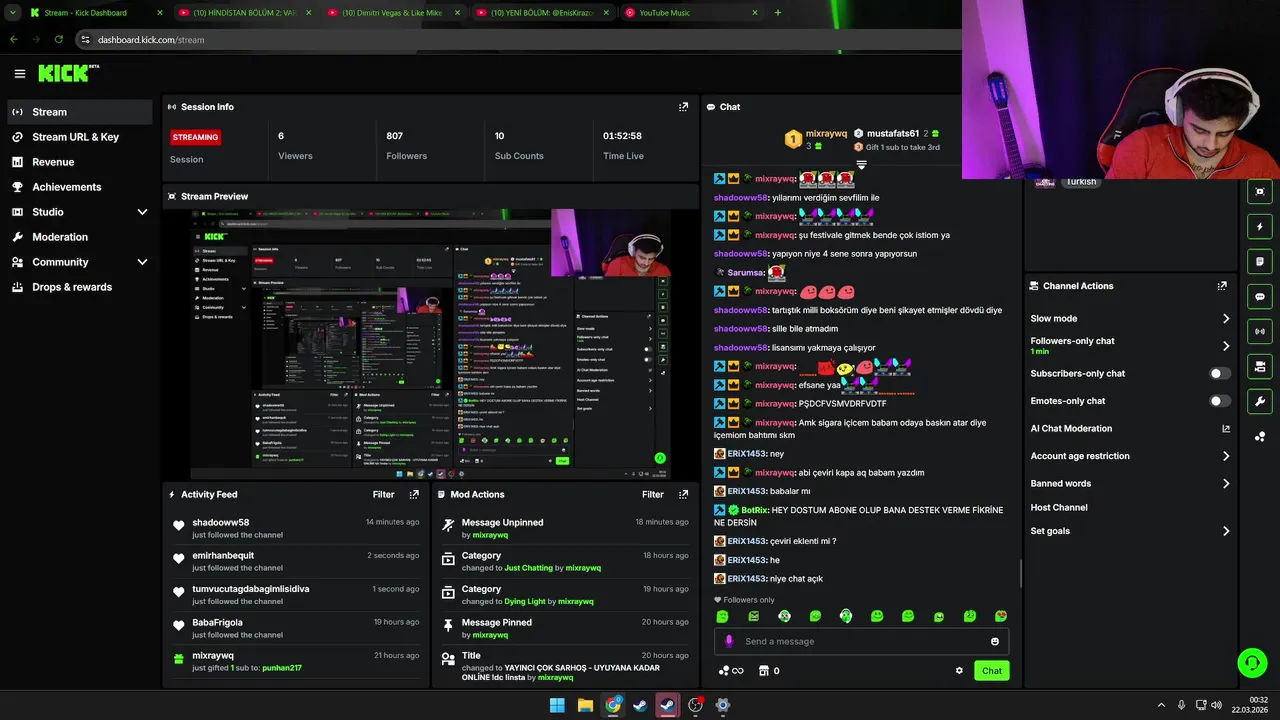Open the green headset support button

[x=1252, y=662]
